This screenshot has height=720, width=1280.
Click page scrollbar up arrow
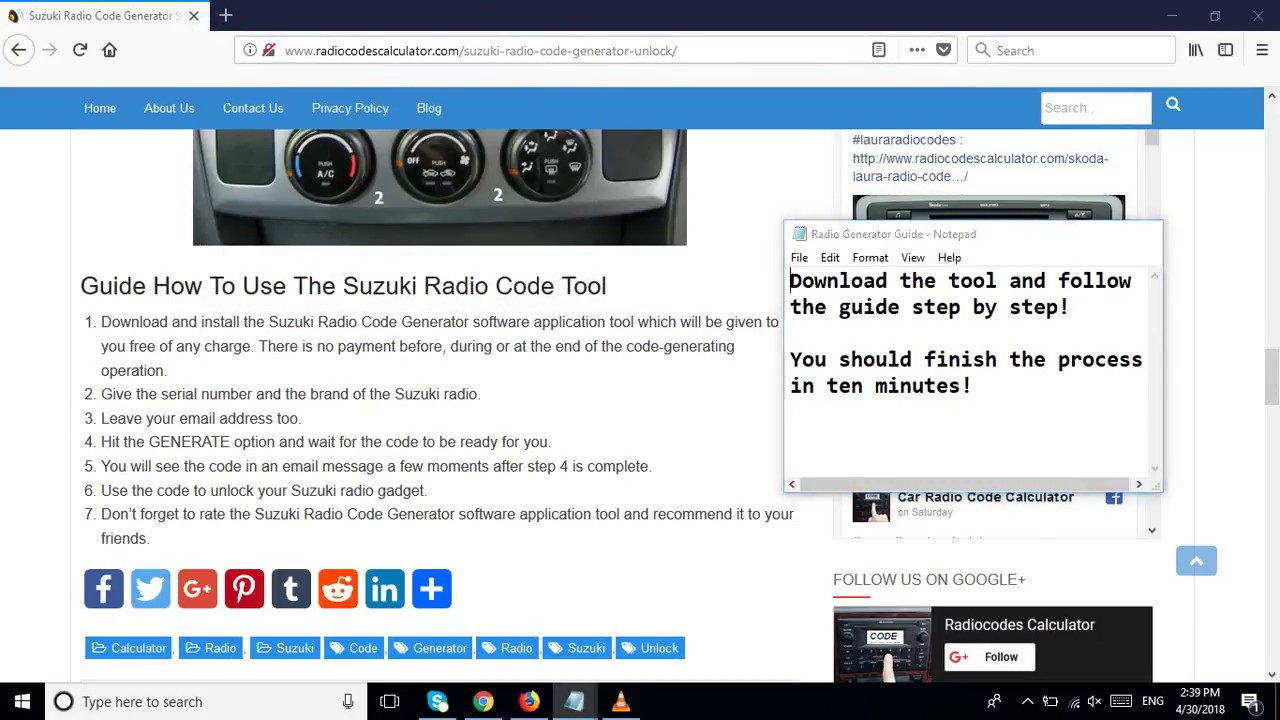pos(1271,96)
